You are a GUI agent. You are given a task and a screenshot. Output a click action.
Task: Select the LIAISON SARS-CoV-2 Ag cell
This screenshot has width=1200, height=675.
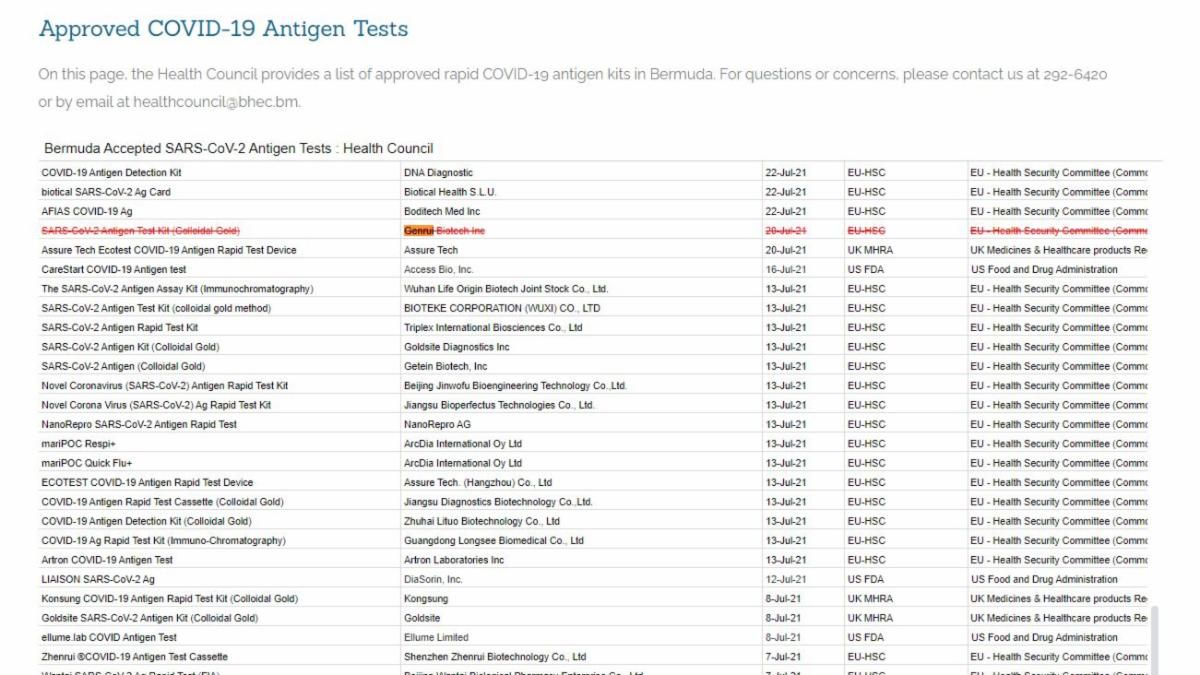[x=98, y=580]
